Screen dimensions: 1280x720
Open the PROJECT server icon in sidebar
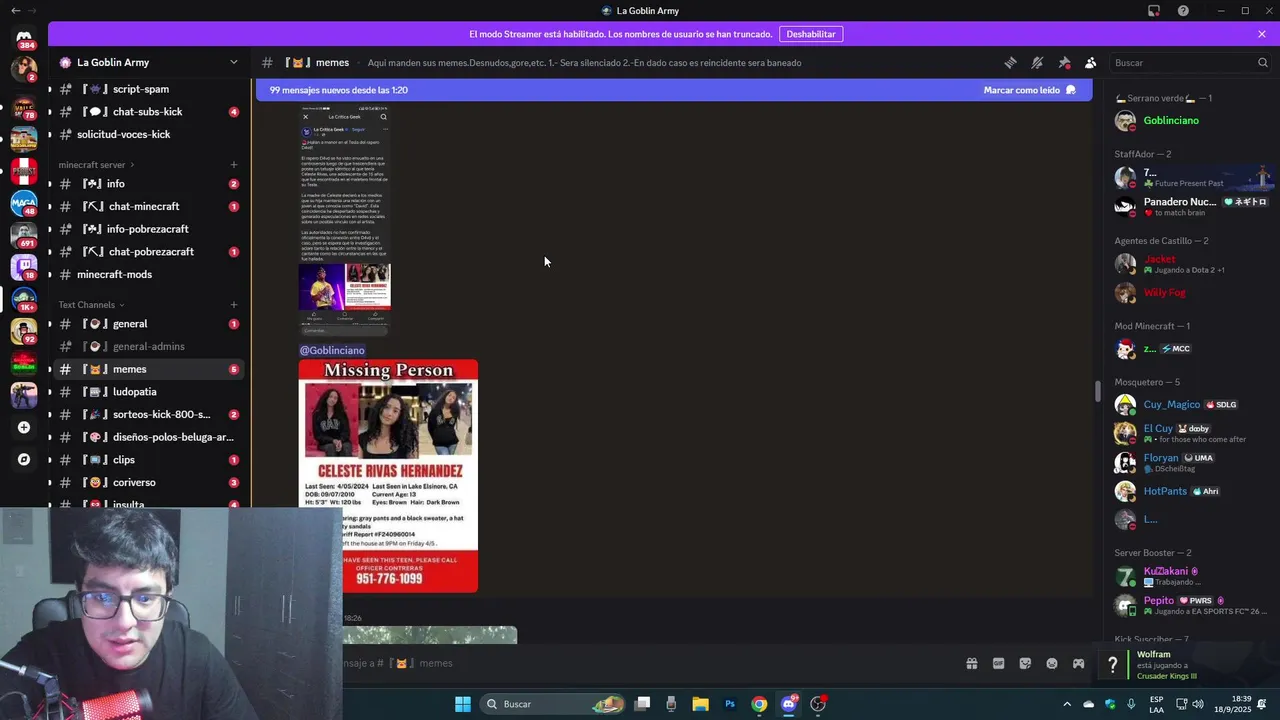(x=24, y=171)
